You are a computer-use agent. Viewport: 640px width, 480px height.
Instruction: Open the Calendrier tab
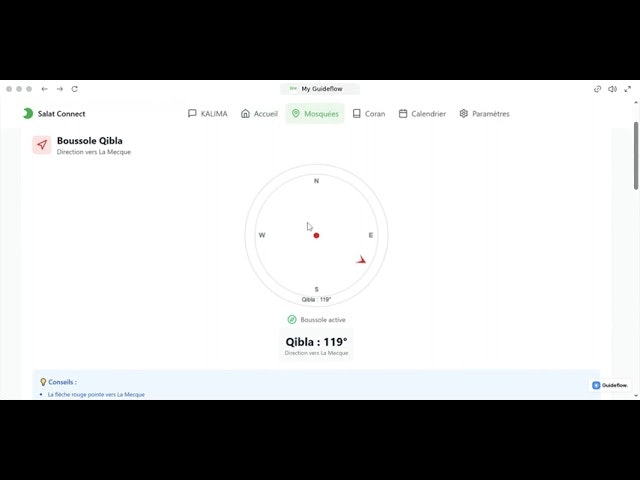point(422,113)
